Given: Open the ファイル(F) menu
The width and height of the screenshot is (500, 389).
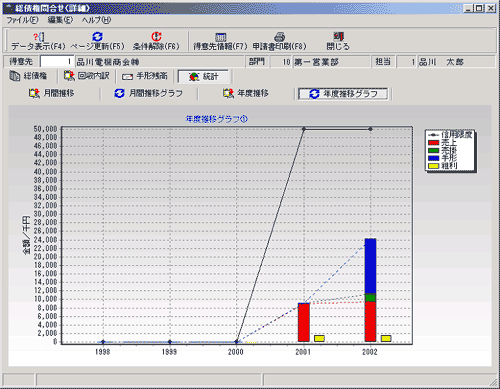Looking at the screenshot, I should tap(23, 20).
